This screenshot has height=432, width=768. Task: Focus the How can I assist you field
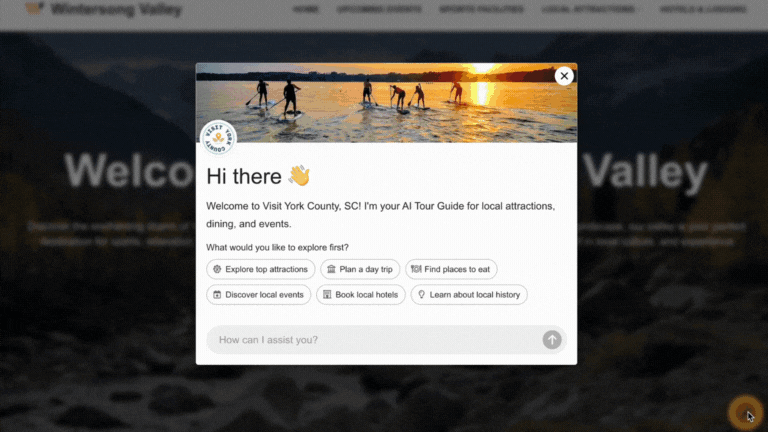click(x=374, y=339)
